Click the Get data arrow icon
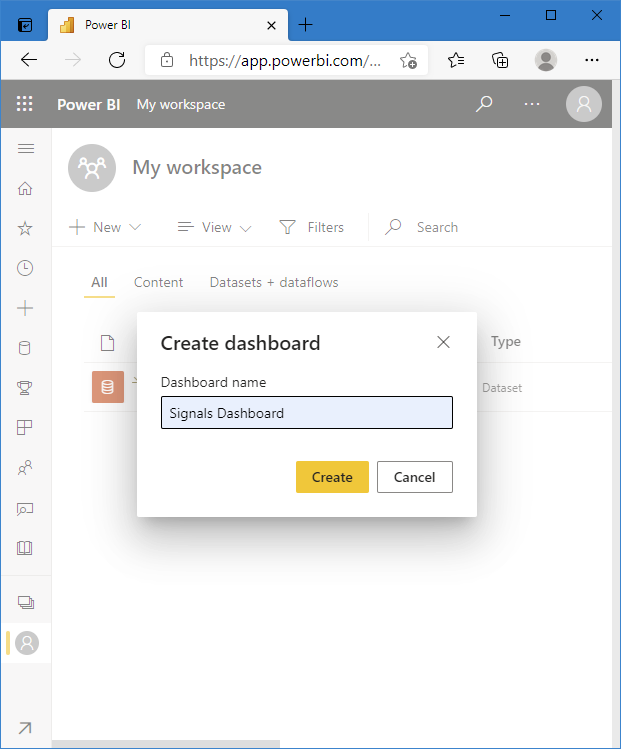Viewport: 621px width, 749px height. click(x=25, y=728)
